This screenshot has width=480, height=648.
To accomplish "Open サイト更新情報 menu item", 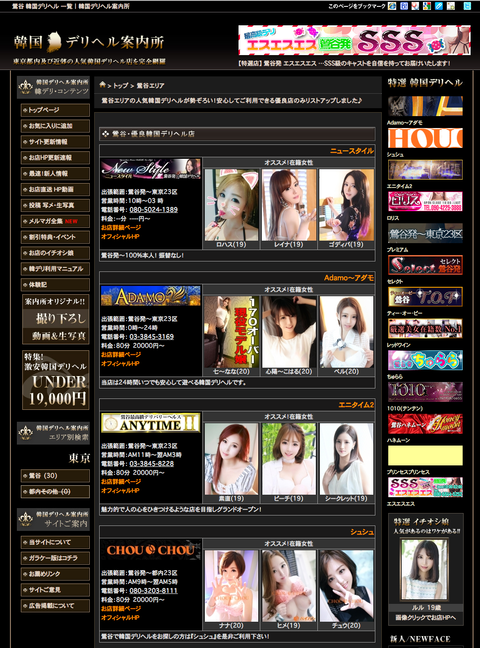I will coord(55,142).
